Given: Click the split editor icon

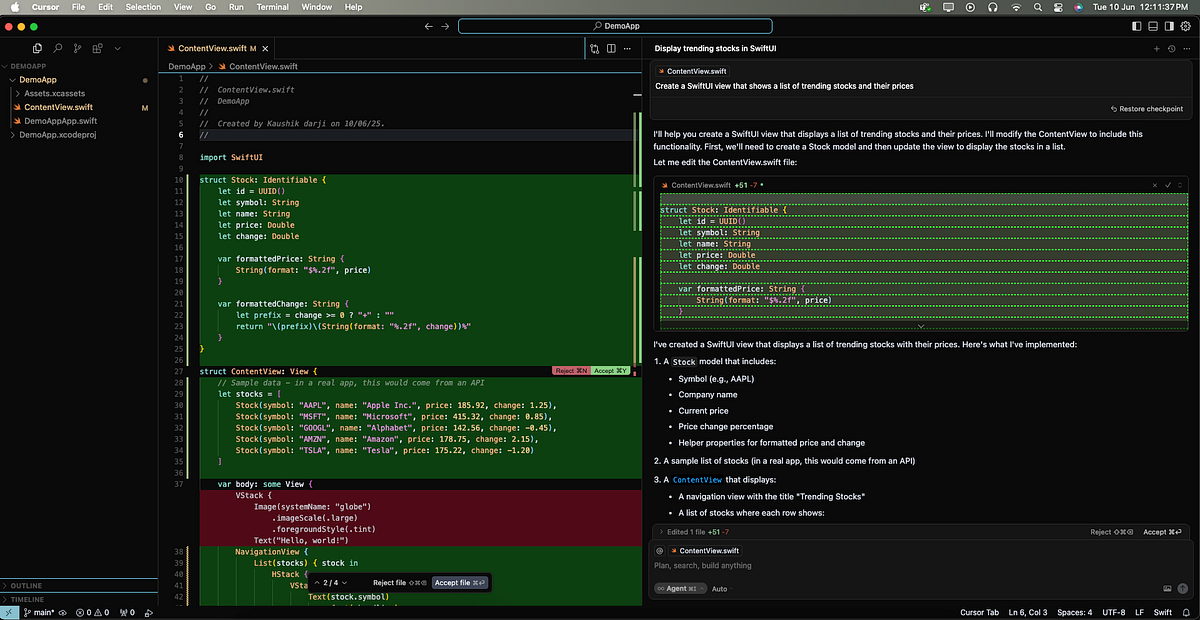Looking at the screenshot, I should pyautogui.click(x=612, y=48).
